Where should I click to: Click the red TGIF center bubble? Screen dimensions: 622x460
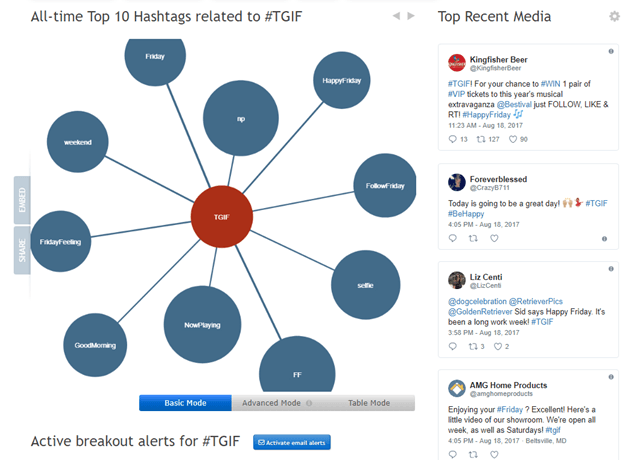pyautogui.click(x=222, y=215)
